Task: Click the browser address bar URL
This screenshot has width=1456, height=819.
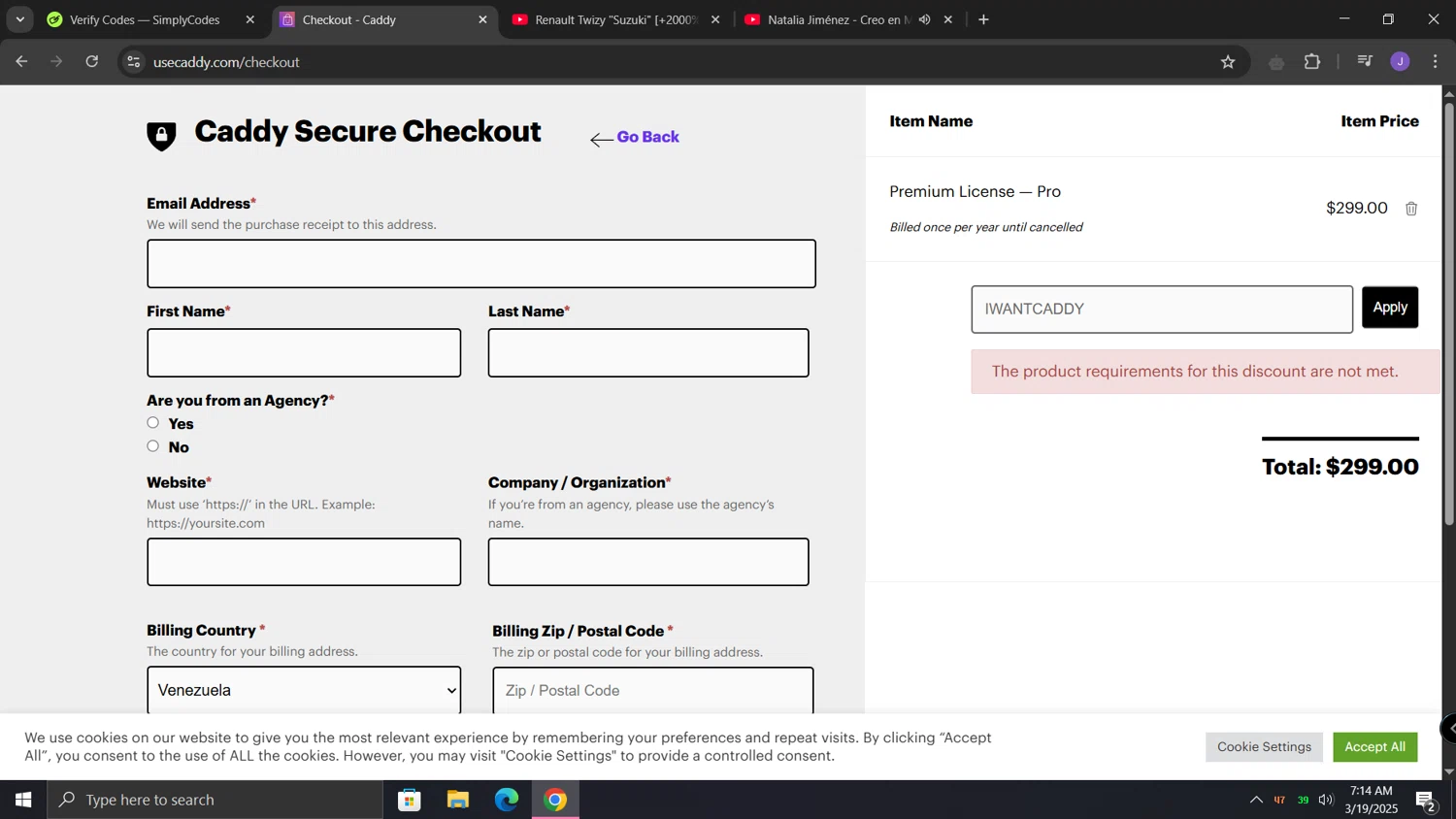Action: pos(226,62)
